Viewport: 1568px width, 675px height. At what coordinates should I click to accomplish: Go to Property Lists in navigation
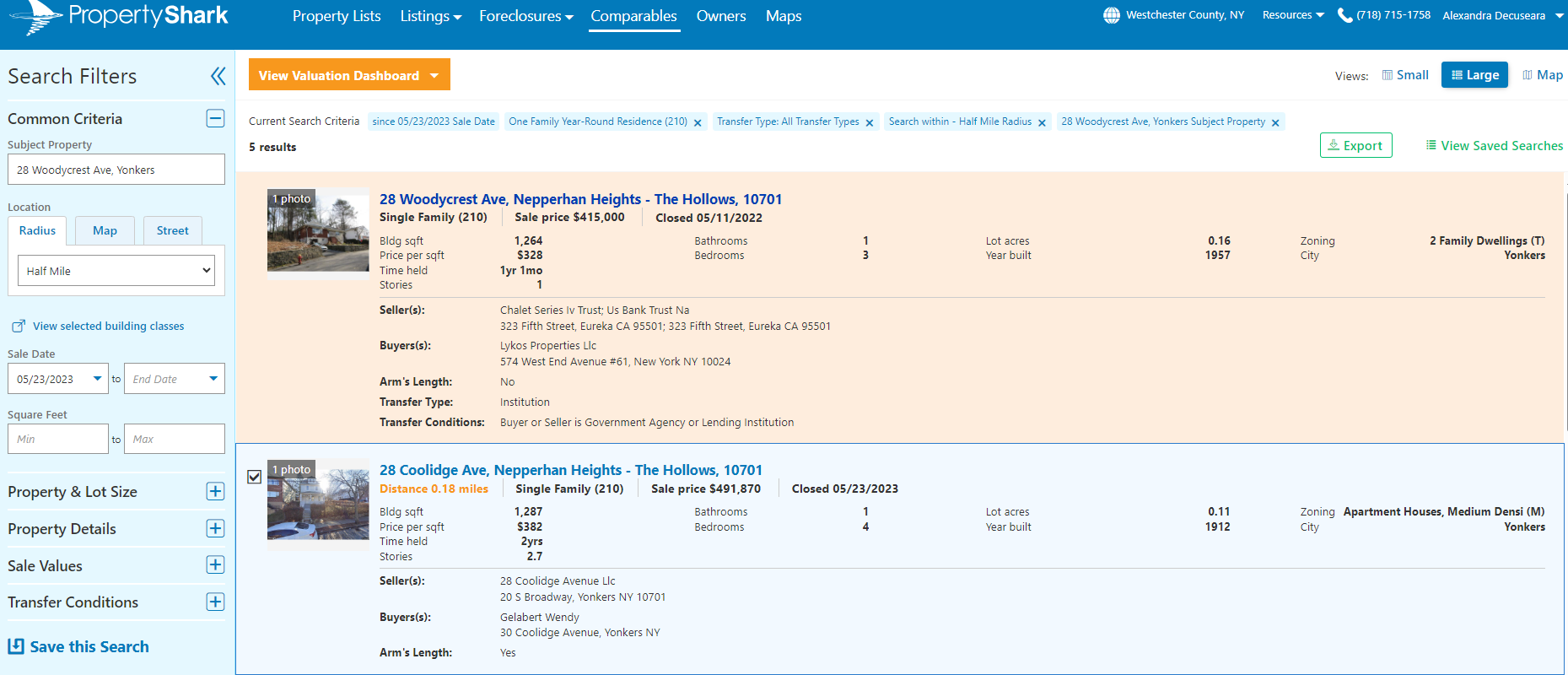[x=337, y=16]
